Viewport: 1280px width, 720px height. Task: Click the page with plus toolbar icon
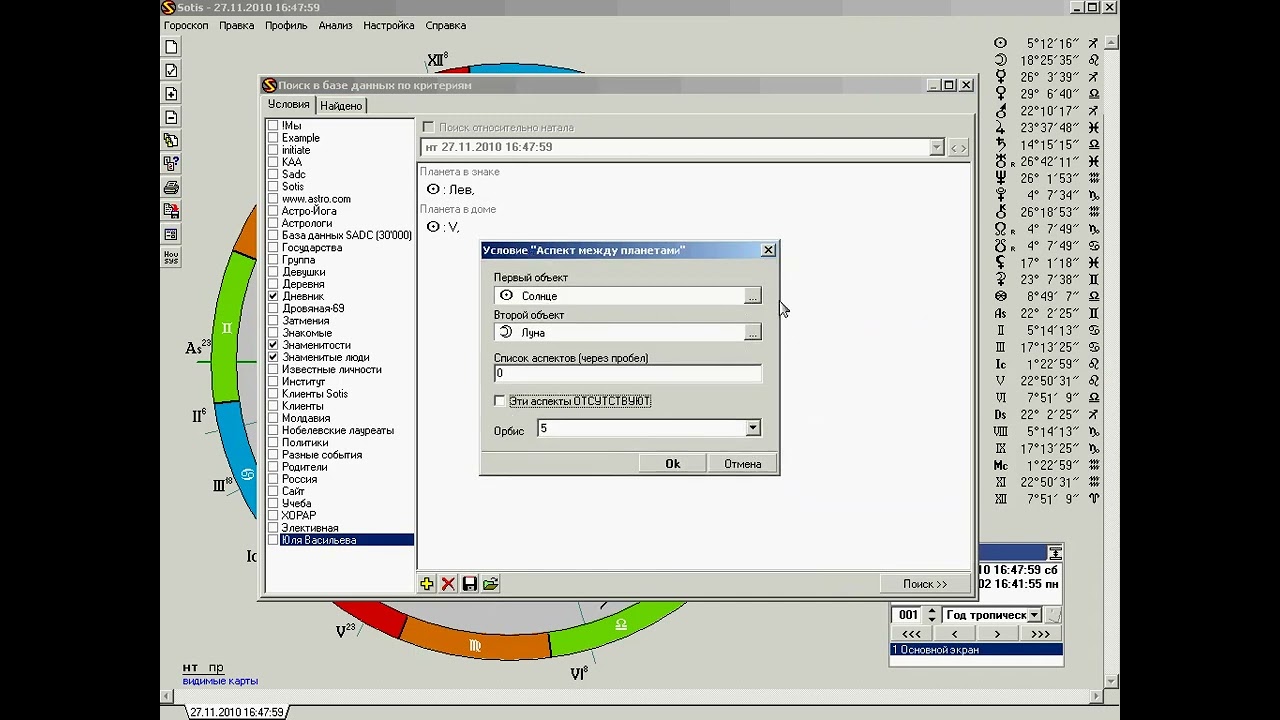coord(171,94)
